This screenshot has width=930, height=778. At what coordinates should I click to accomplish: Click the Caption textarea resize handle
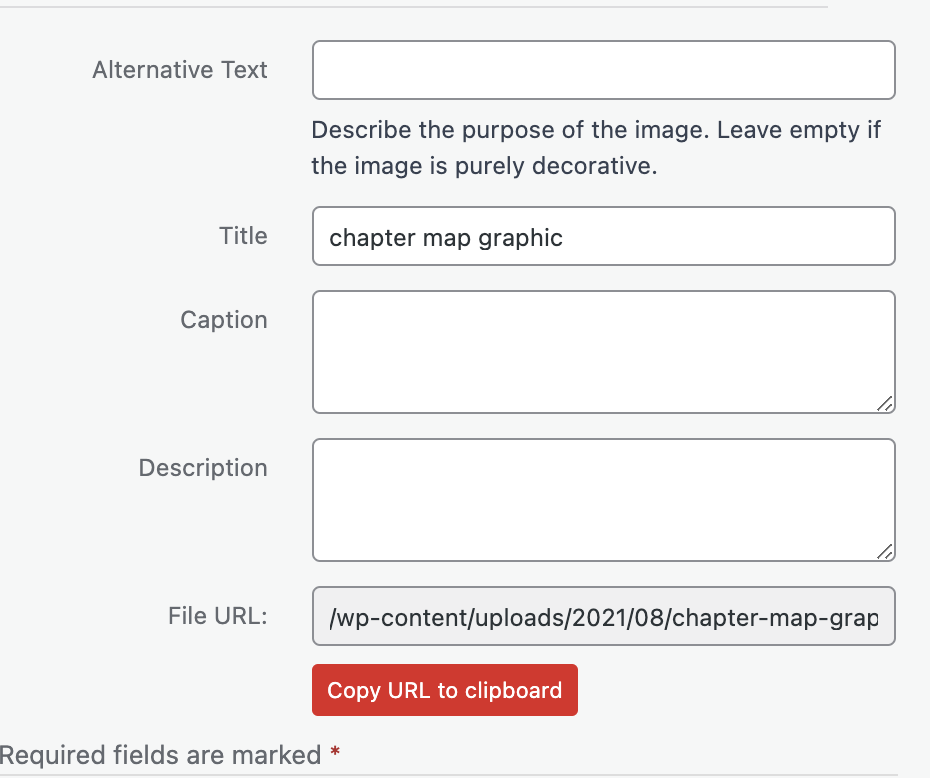pos(885,404)
